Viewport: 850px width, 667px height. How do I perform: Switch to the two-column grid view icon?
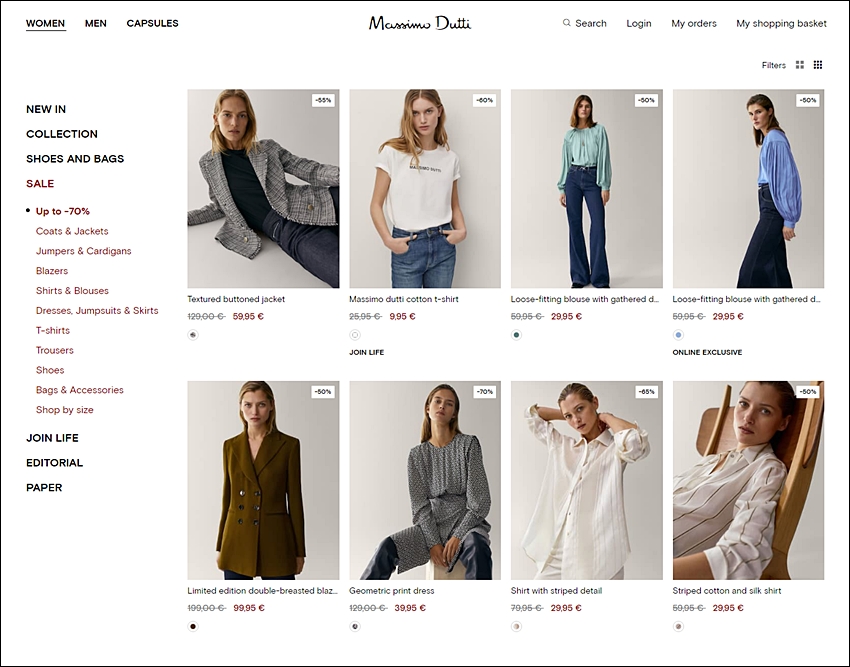[800, 65]
